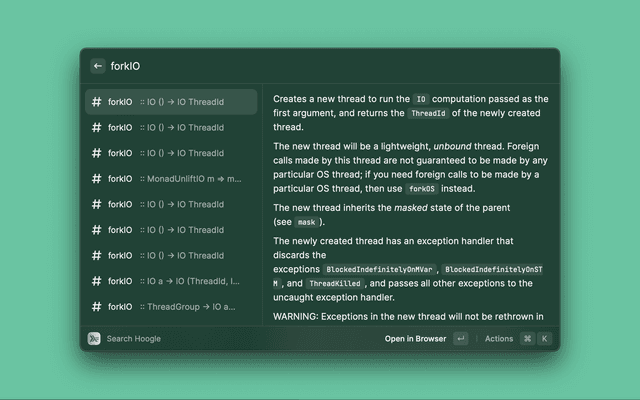Click the Hoogle logo in the bottom bar
640x400 pixels.
click(x=94, y=338)
